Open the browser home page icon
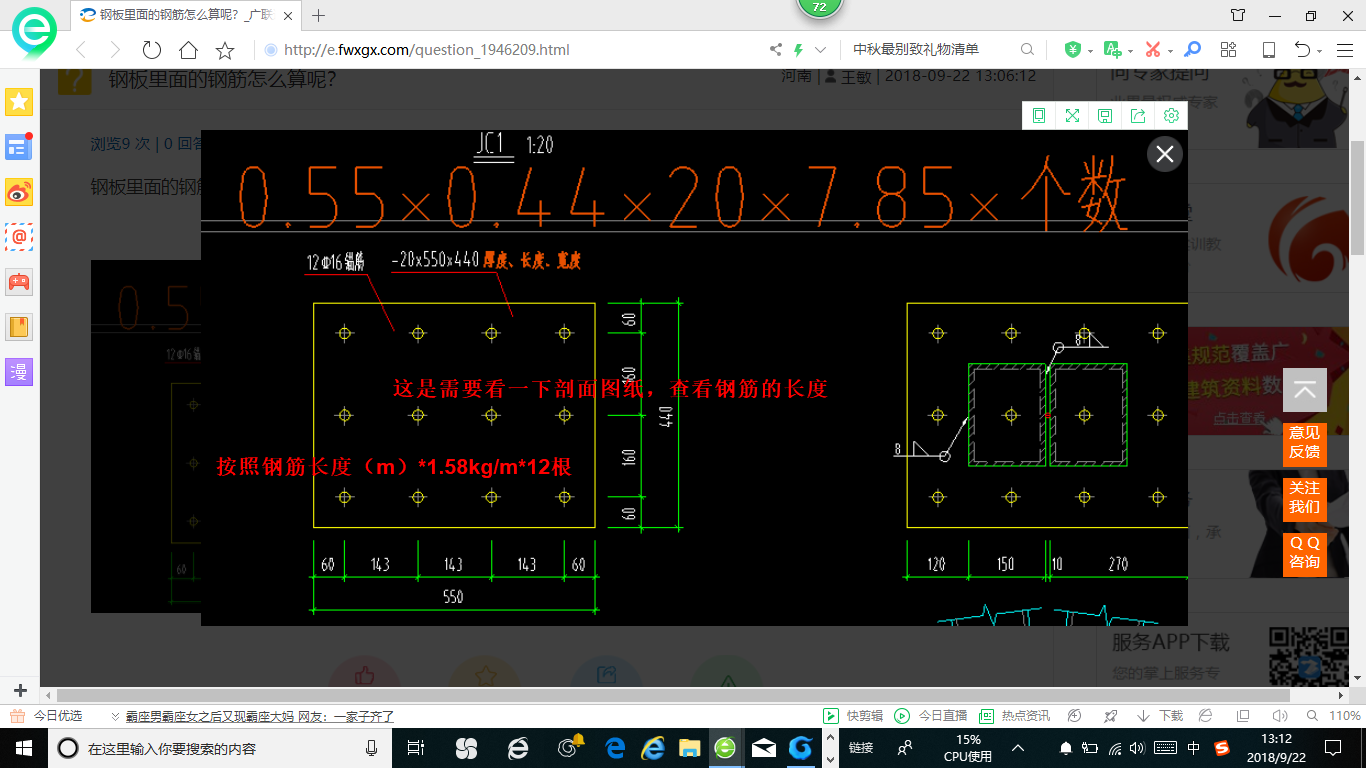The height and width of the screenshot is (768, 1366). click(x=188, y=50)
